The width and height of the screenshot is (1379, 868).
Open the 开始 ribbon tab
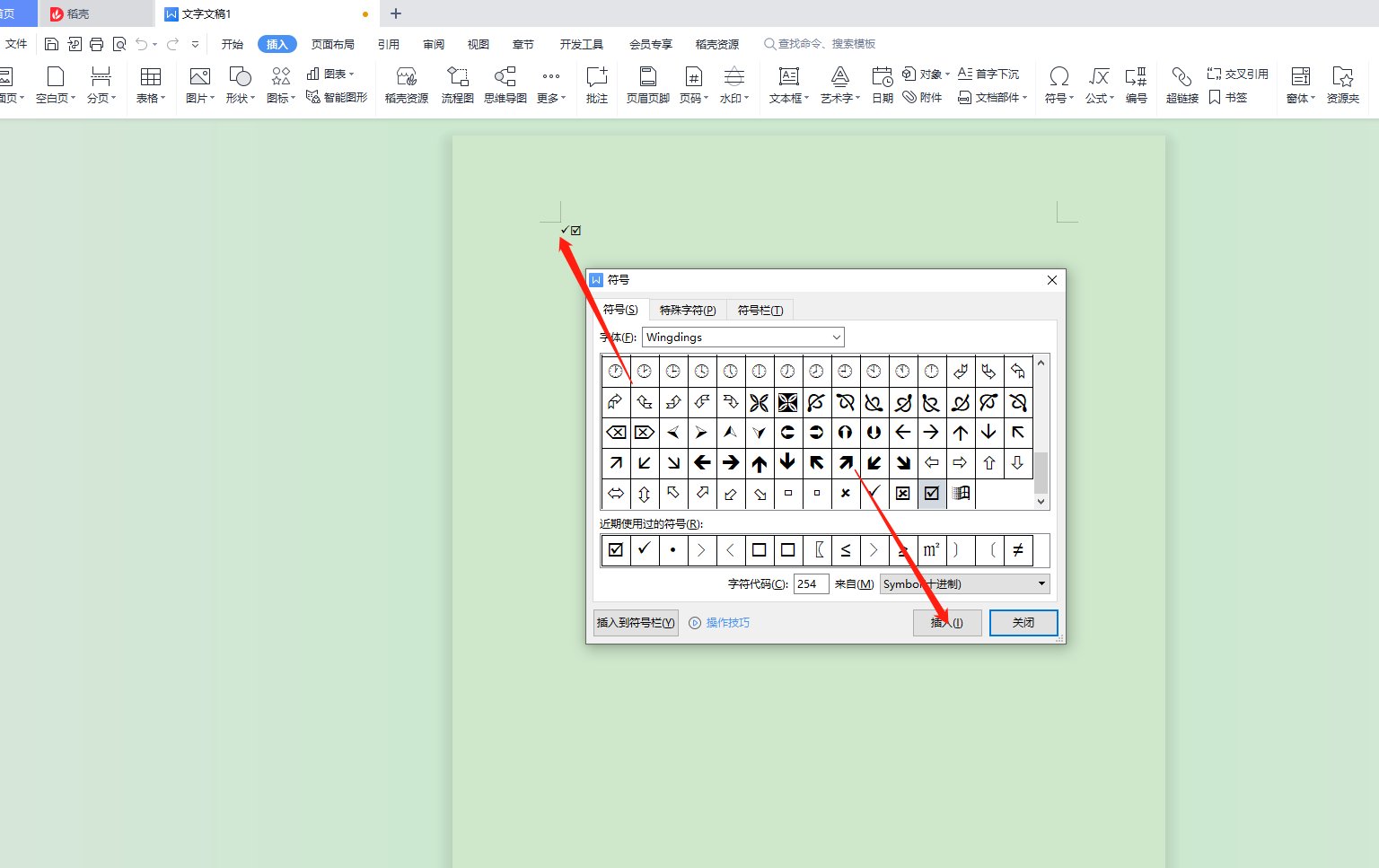pyautogui.click(x=233, y=44)
